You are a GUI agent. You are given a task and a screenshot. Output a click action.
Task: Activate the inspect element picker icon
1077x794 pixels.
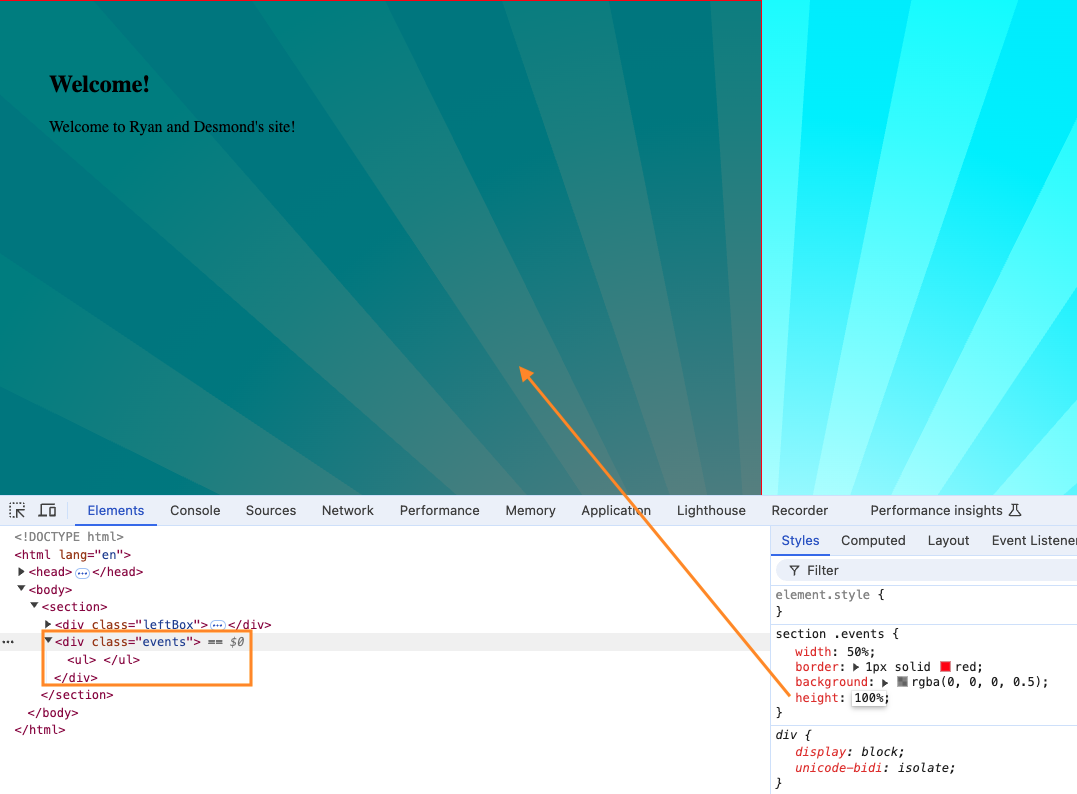17,510
